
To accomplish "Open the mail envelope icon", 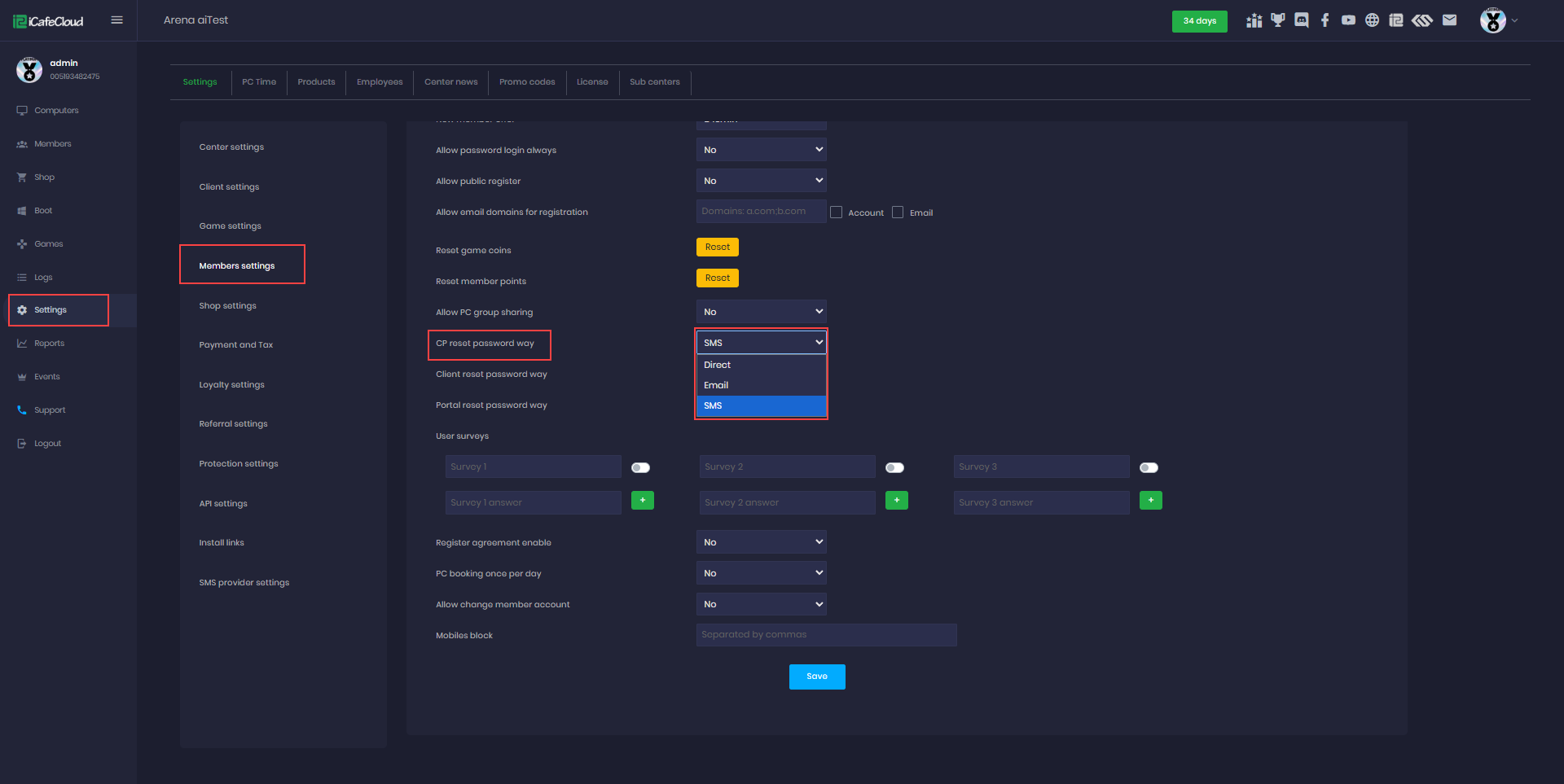I will click(x=1449, y=20).
